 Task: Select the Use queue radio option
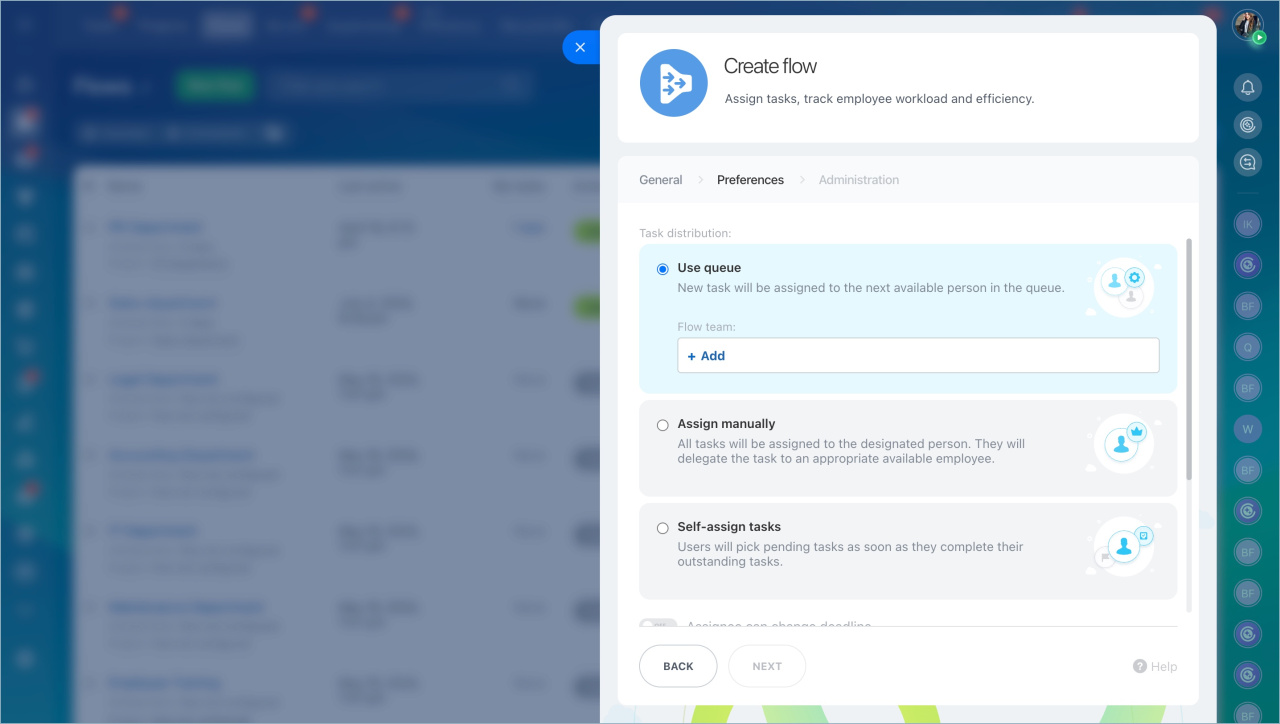(662, 269)
